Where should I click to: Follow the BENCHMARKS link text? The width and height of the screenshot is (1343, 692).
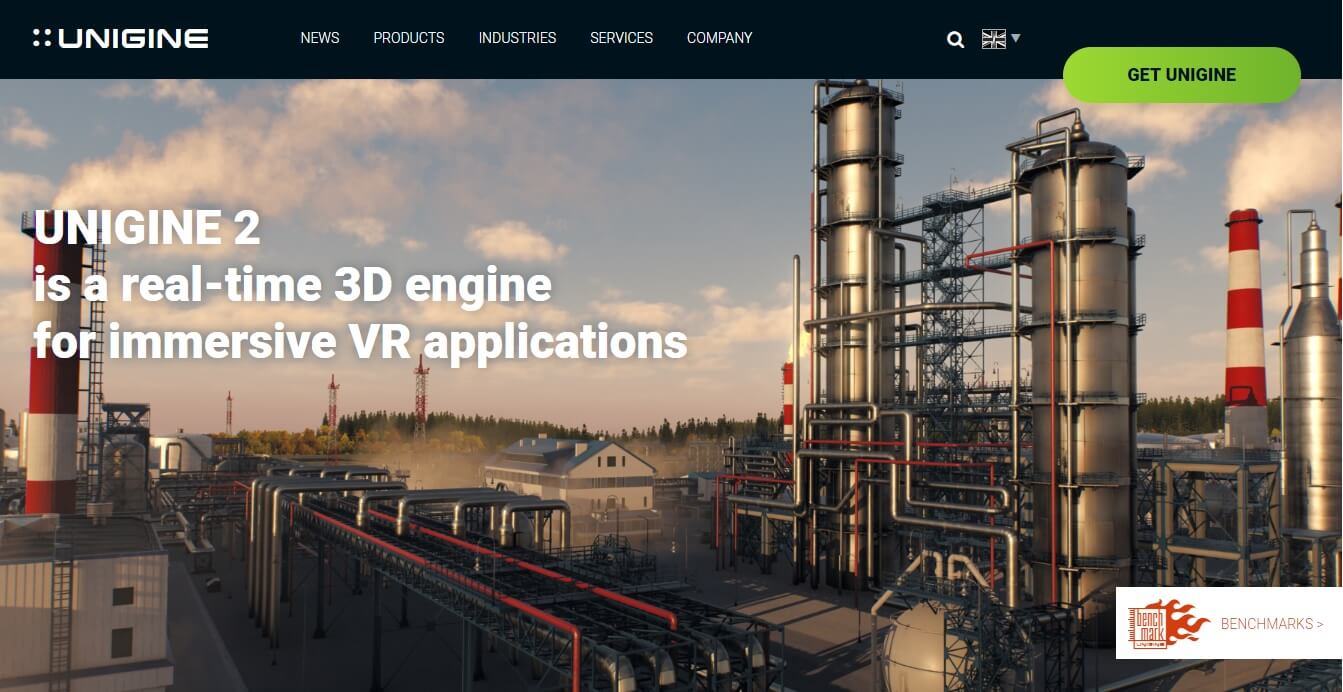(1266, 624)
